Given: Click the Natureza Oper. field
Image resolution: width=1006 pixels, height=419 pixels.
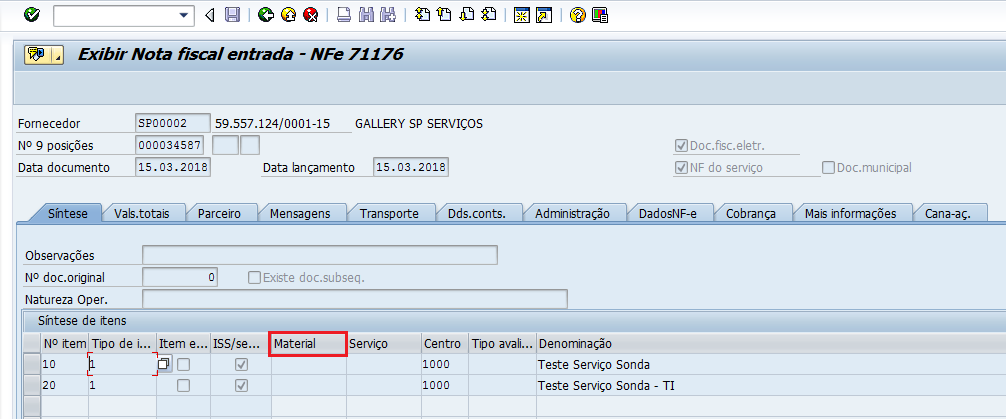Looking at the screenshot, I should (355, 299).
